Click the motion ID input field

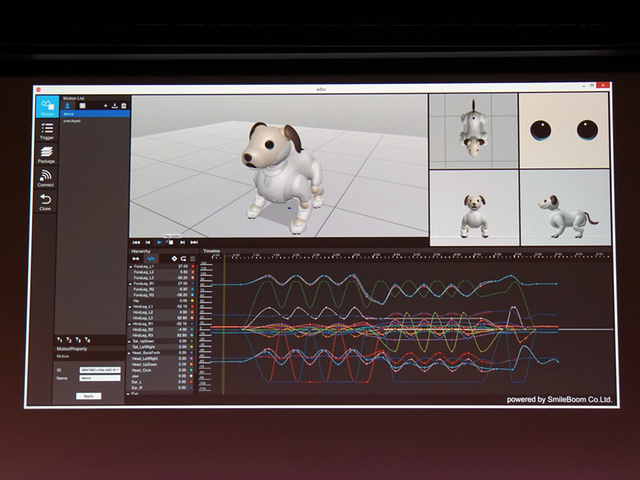click(x=100, y=370)
